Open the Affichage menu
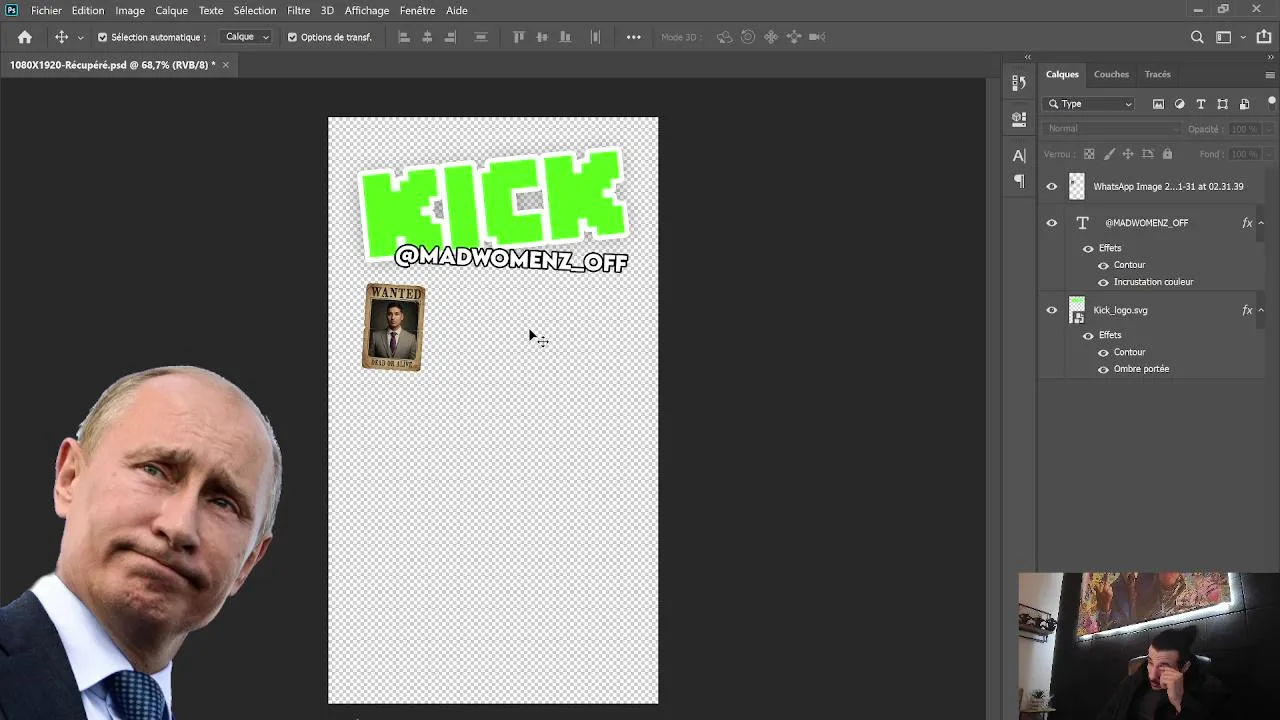Viewport: 1280px width, 720px height. [x=367, y=10]
